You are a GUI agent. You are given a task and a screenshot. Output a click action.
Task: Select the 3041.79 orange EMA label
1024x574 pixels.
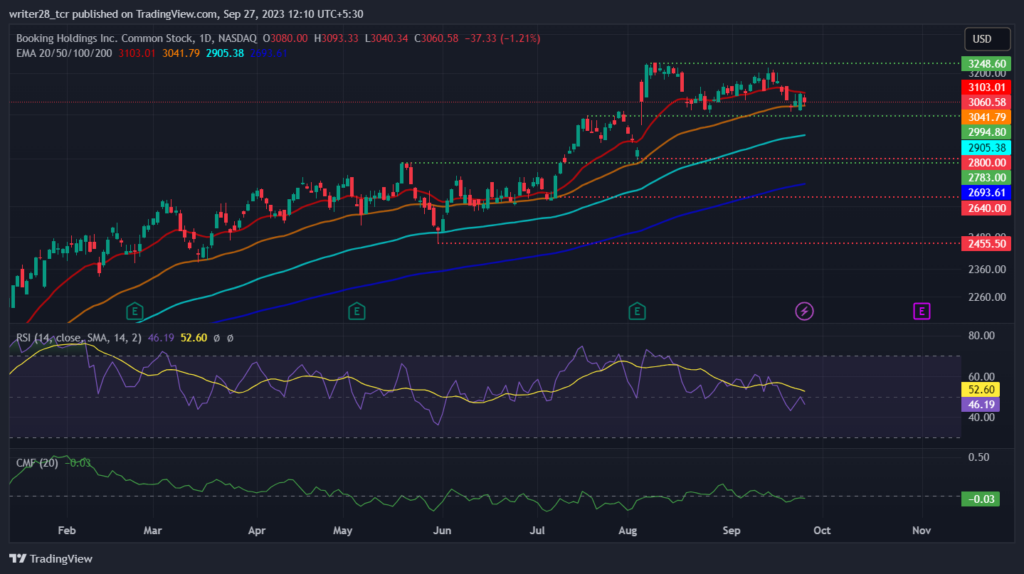pyautogui.click(x=986, y=117)
